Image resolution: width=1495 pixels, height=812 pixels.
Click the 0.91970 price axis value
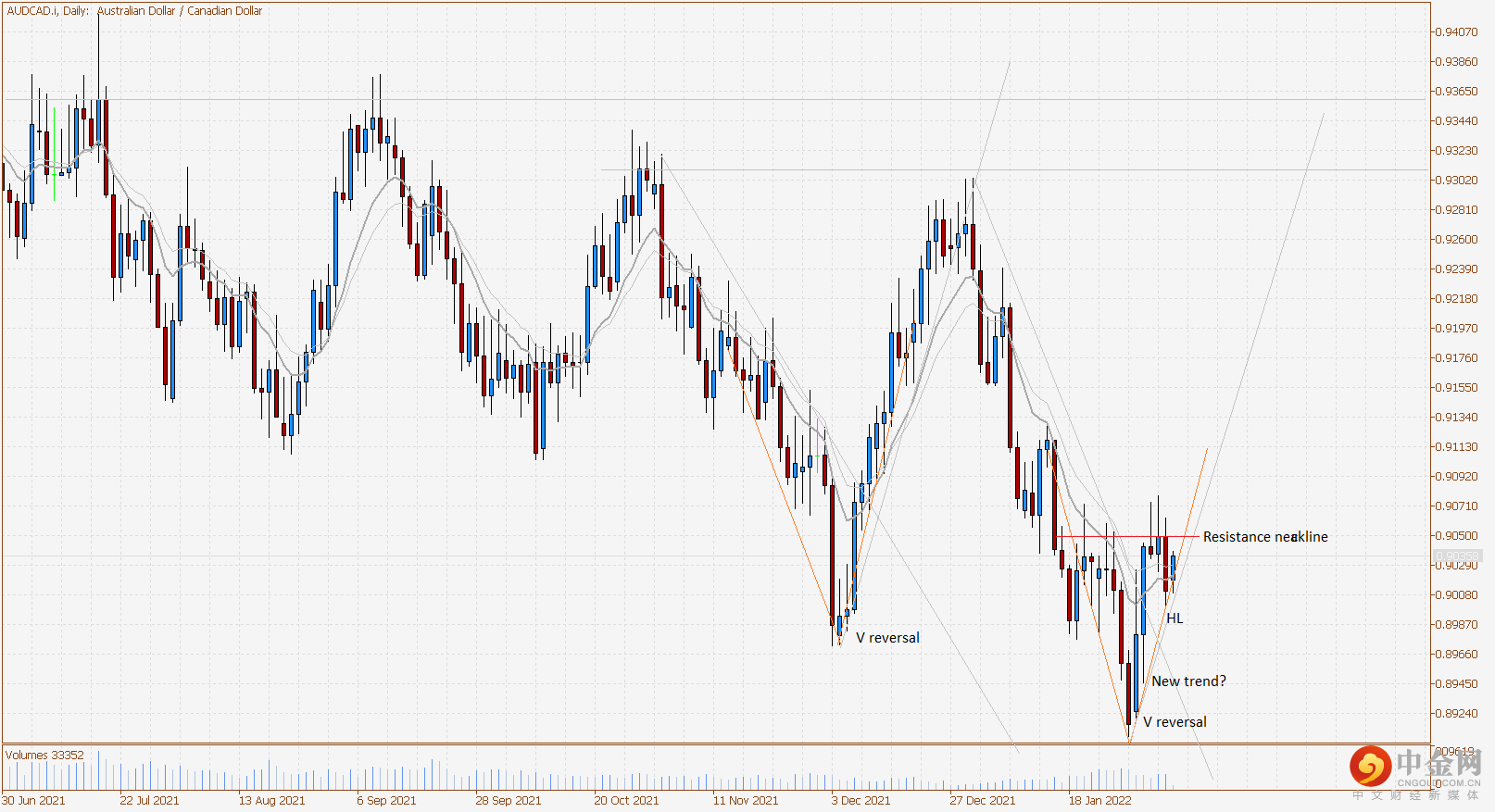tap(1456, 329)
